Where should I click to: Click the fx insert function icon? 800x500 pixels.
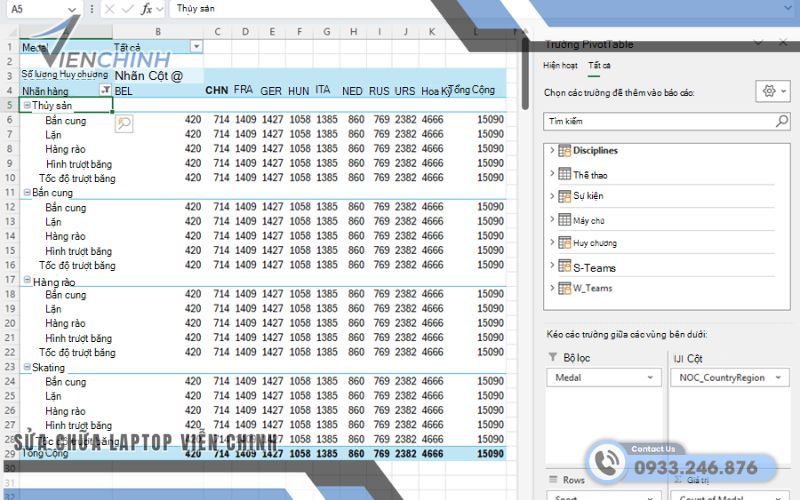(x=146, y=9)
